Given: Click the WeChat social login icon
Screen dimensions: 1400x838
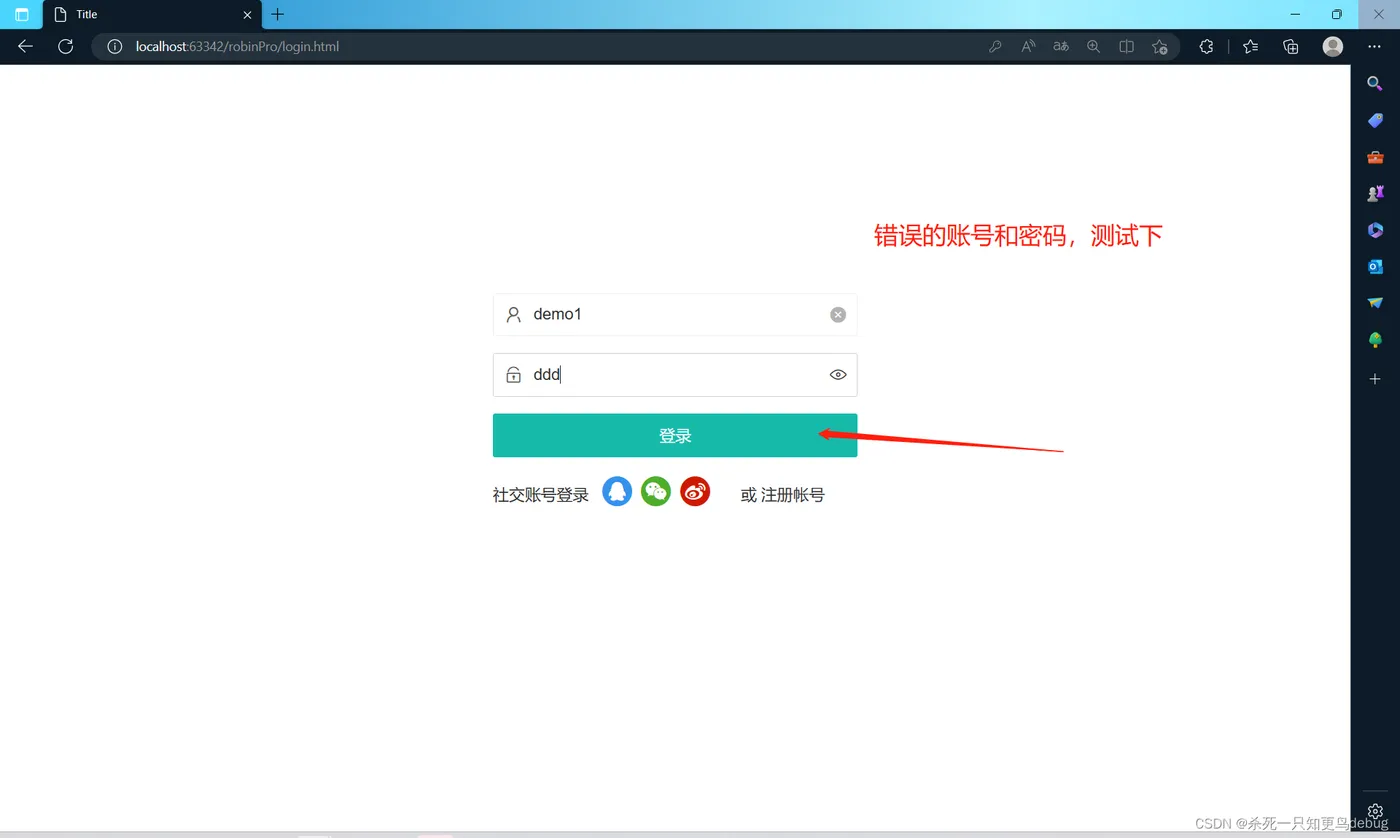Looking at the screenshot, I should click(x=656, y=491).
